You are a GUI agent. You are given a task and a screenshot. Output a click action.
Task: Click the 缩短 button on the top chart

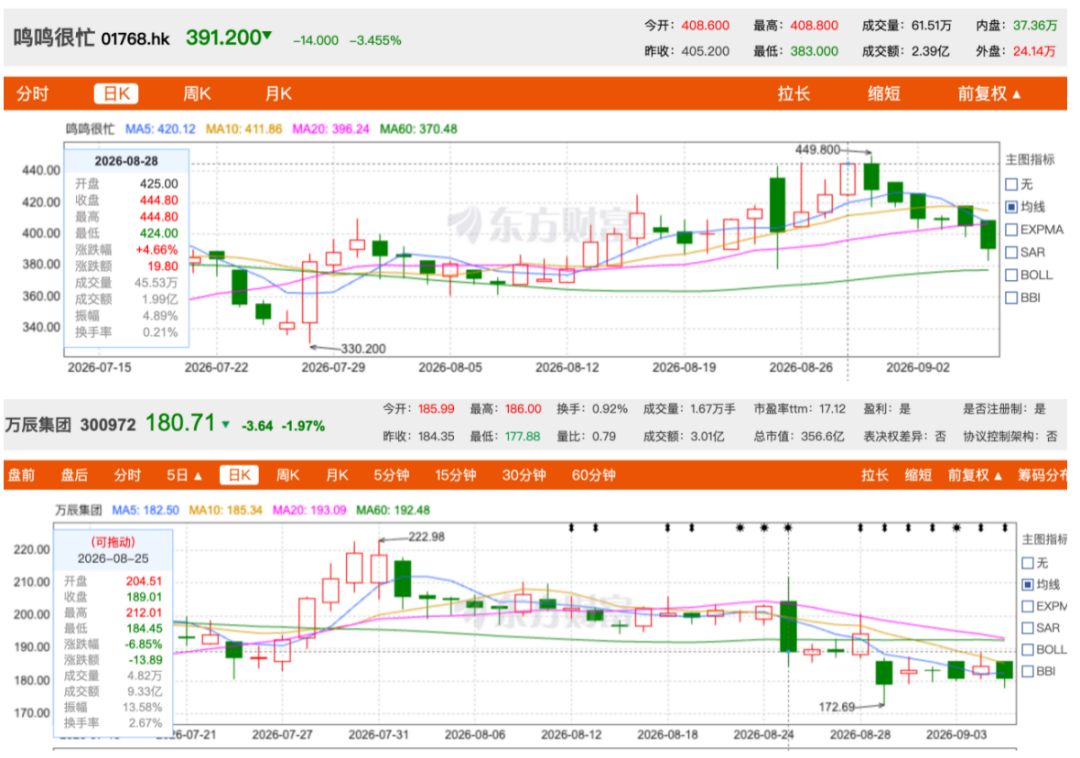pyautogui.click(x=884, y=94)
